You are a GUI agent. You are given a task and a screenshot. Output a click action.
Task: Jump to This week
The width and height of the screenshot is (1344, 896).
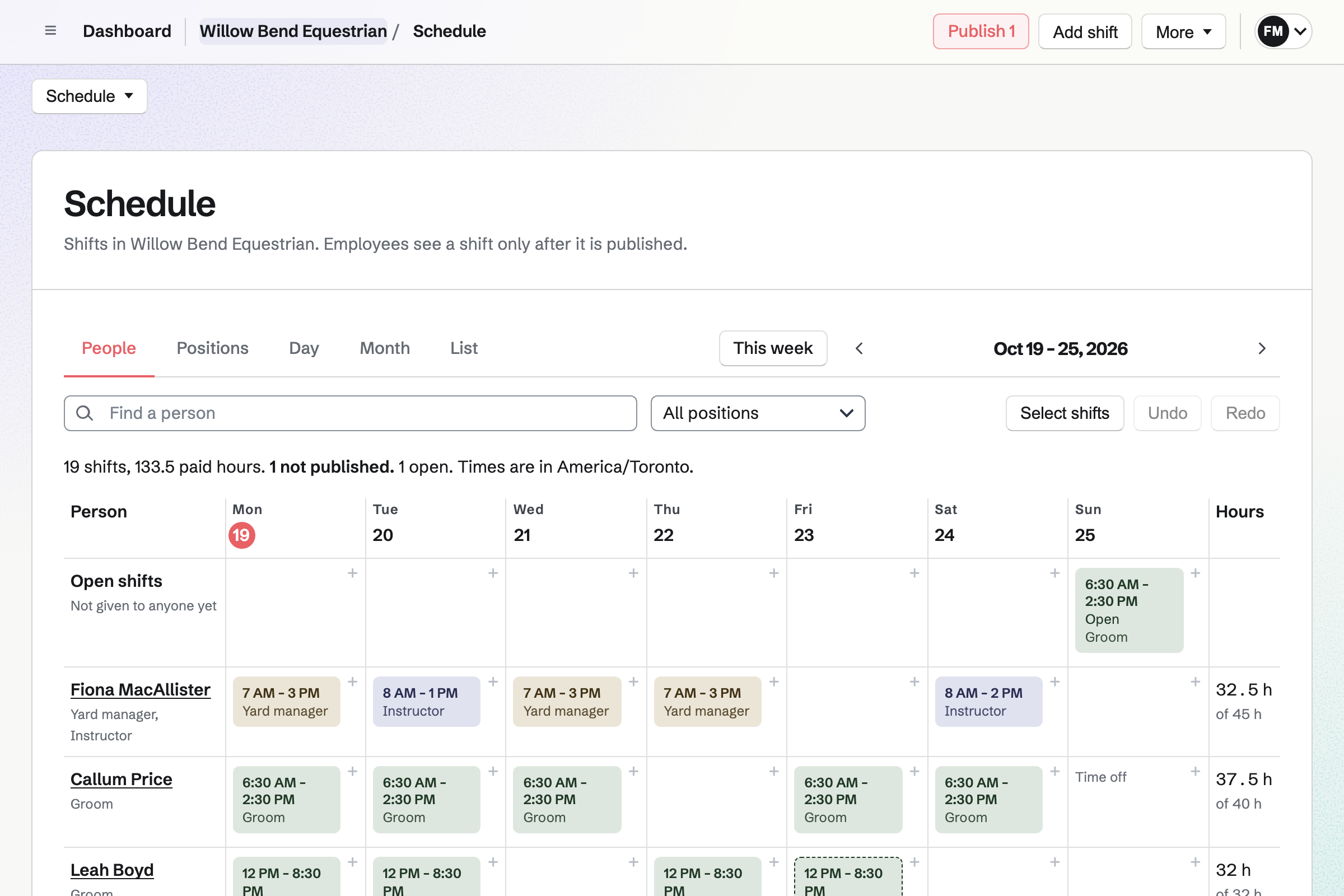click(773, 348)
